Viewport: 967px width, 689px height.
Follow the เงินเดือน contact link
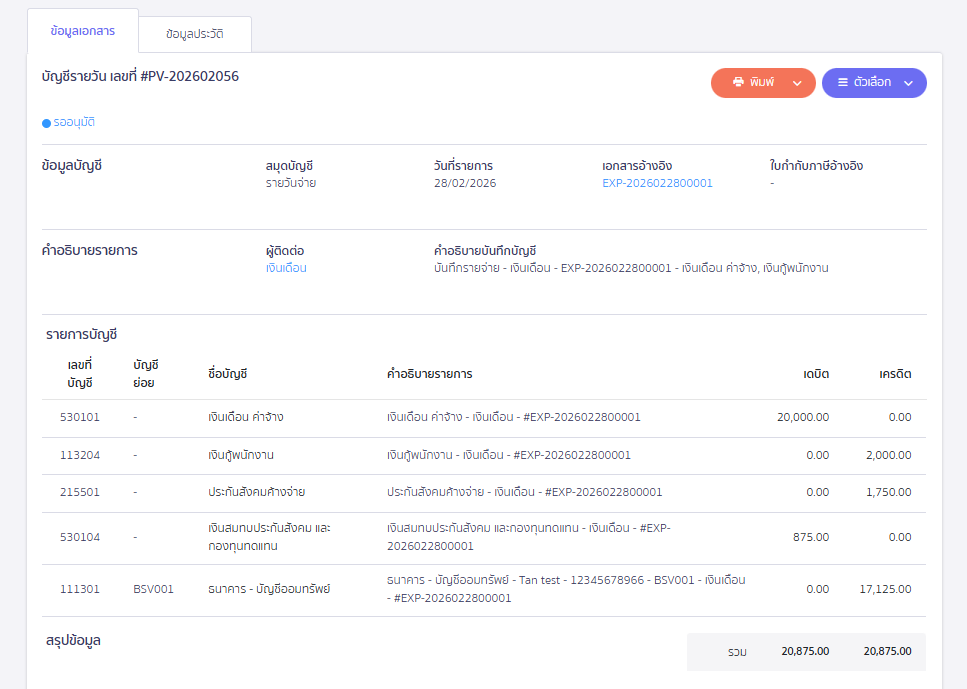286,268
